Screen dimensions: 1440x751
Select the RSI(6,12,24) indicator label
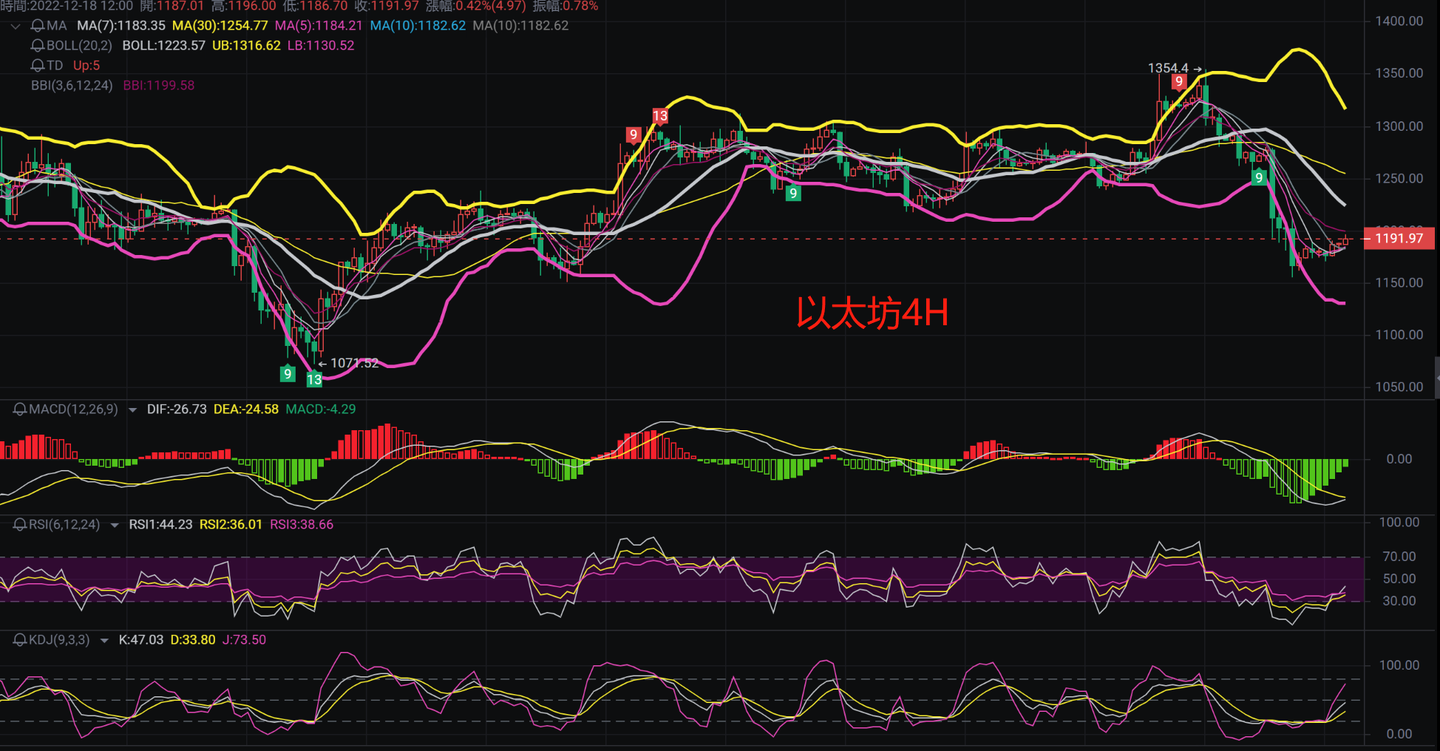click(65, 524)
